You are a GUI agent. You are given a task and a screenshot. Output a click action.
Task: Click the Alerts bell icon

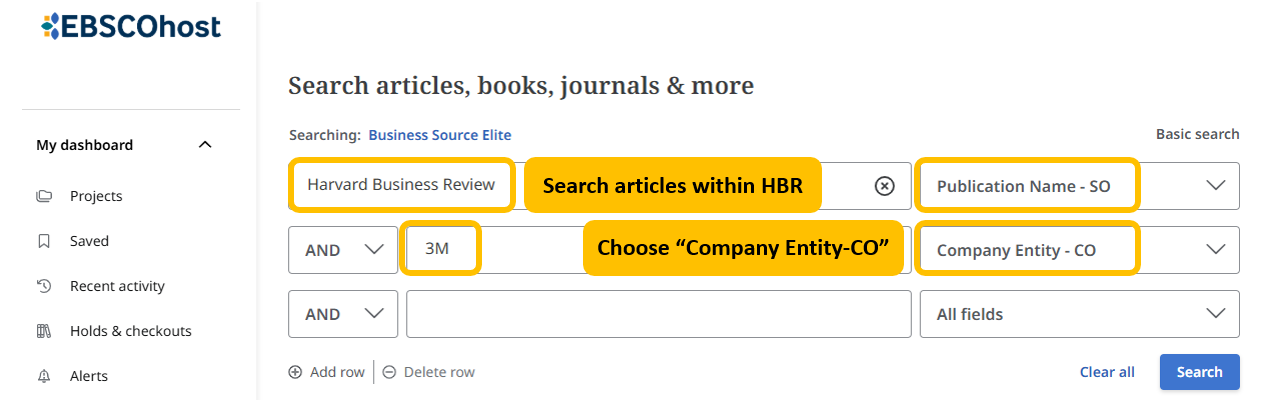click(44, 376)
